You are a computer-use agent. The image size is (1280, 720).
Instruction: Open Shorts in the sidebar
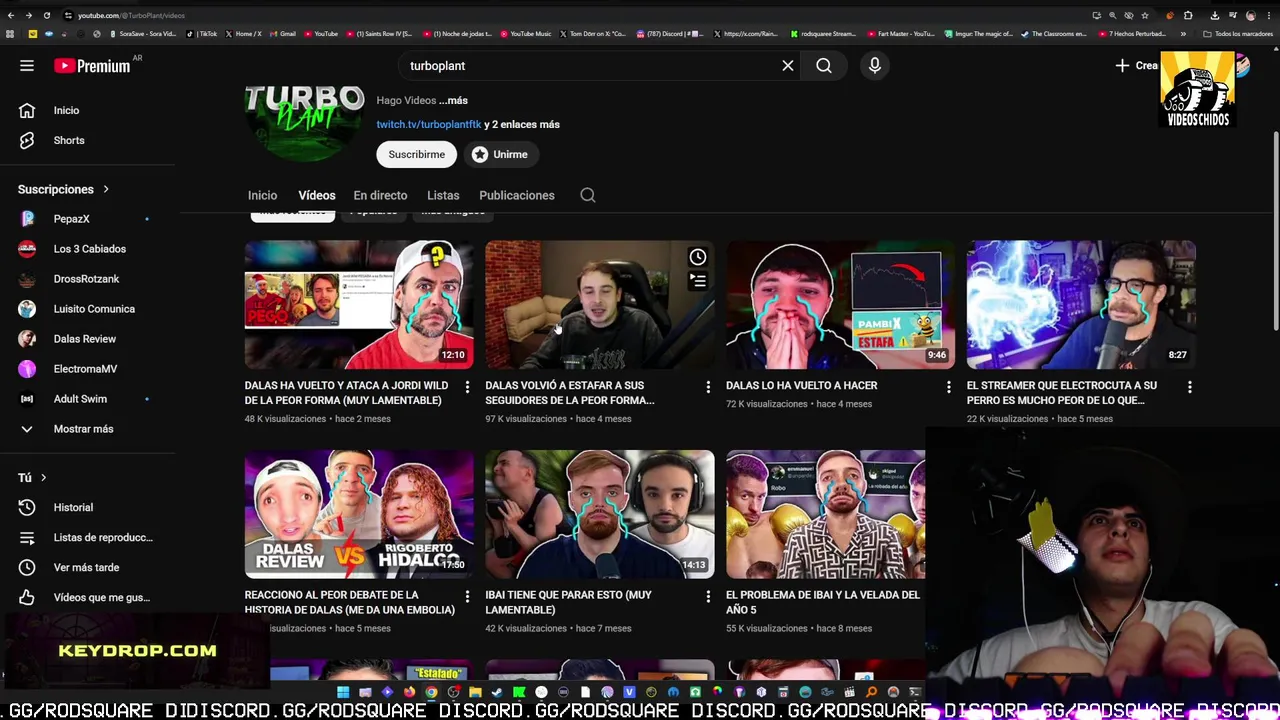click(x=68, y=140)
